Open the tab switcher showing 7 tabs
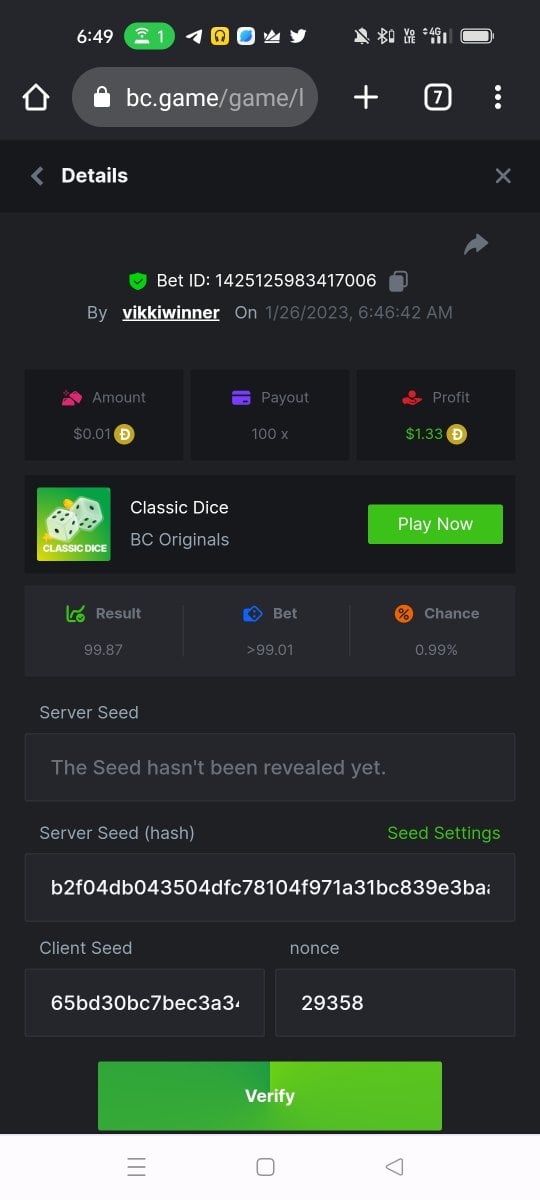 [437, 97]
